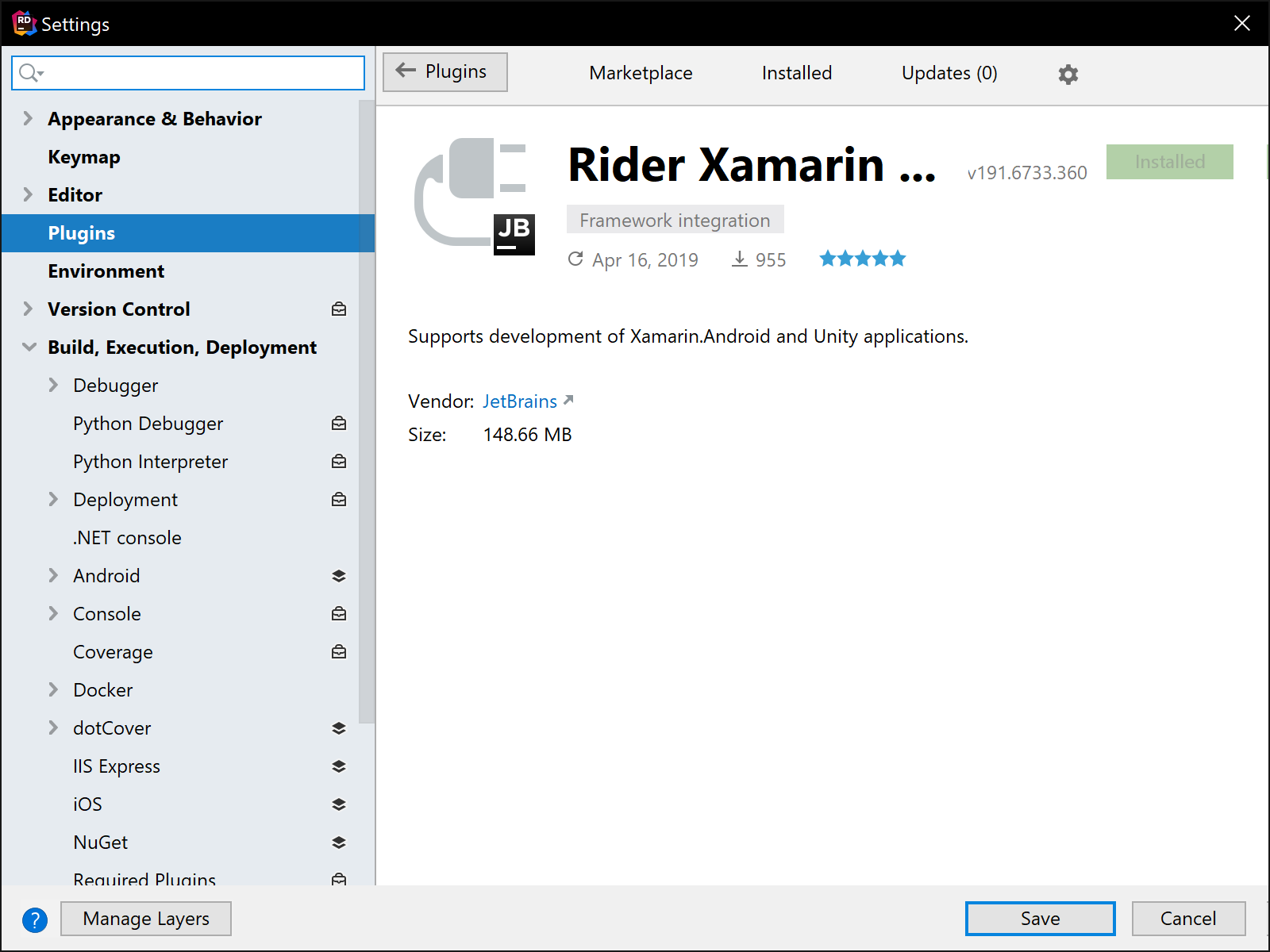Viewport: 1270px width, 952px height.
Task: Close the Settings dialog
Action: 1242,23
